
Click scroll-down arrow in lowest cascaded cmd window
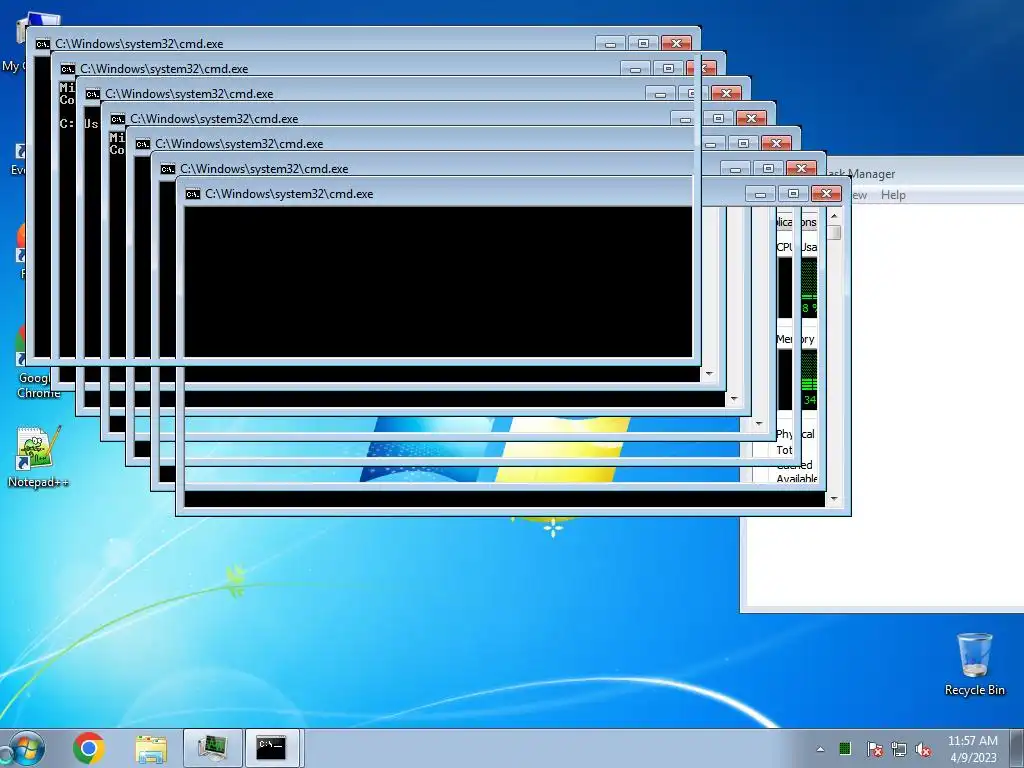[x=834, y=499]
